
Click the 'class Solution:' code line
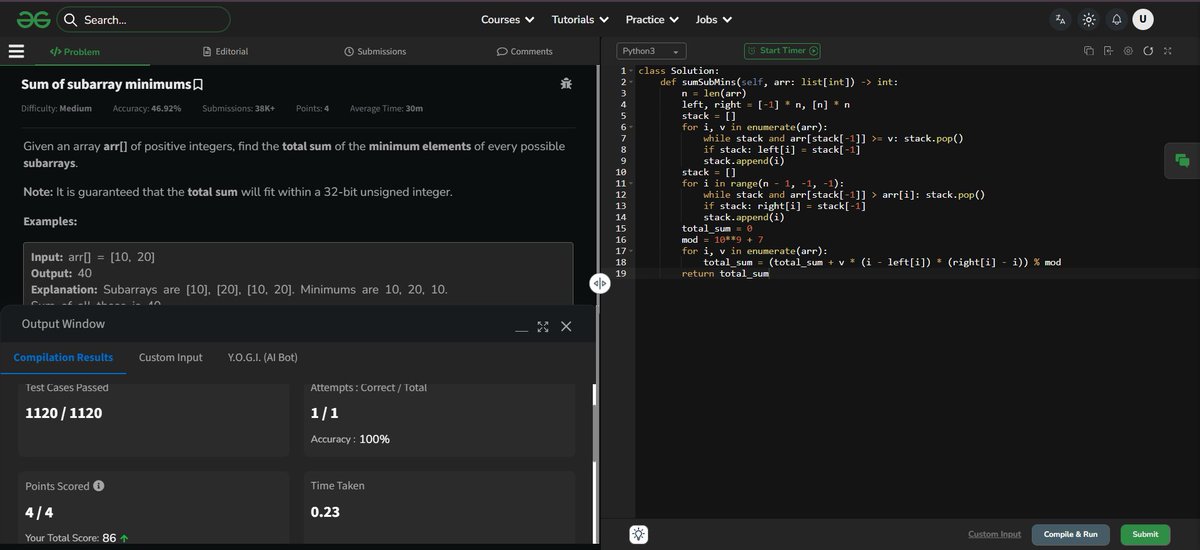678,71
